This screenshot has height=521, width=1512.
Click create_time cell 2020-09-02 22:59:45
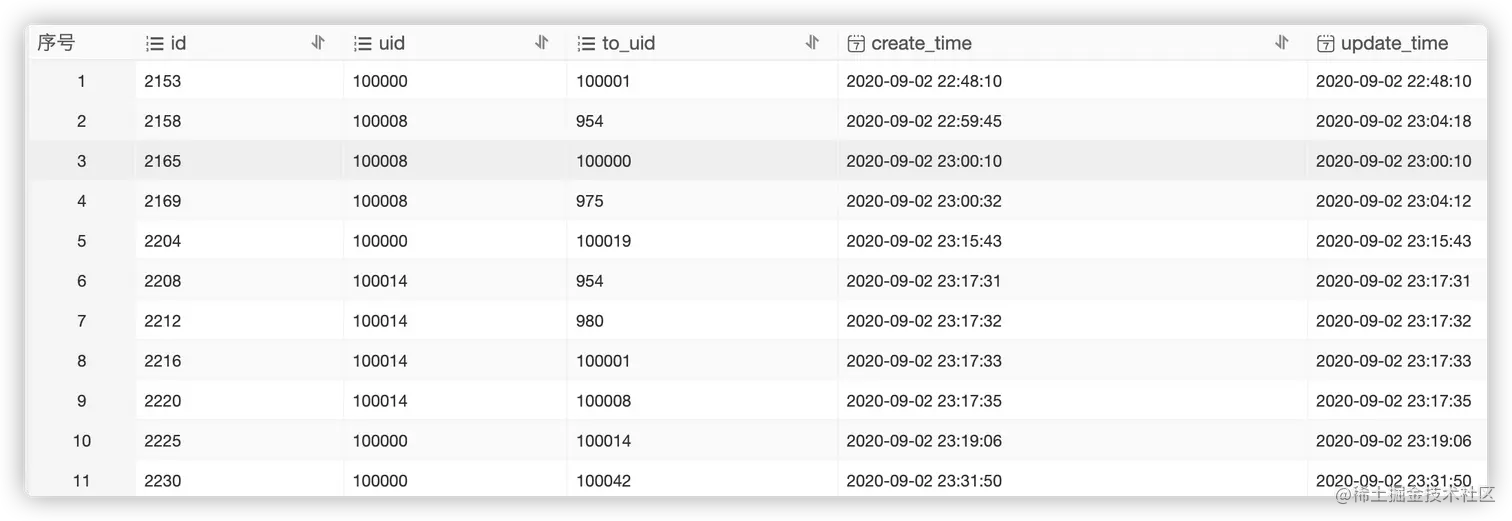[924, 121]
